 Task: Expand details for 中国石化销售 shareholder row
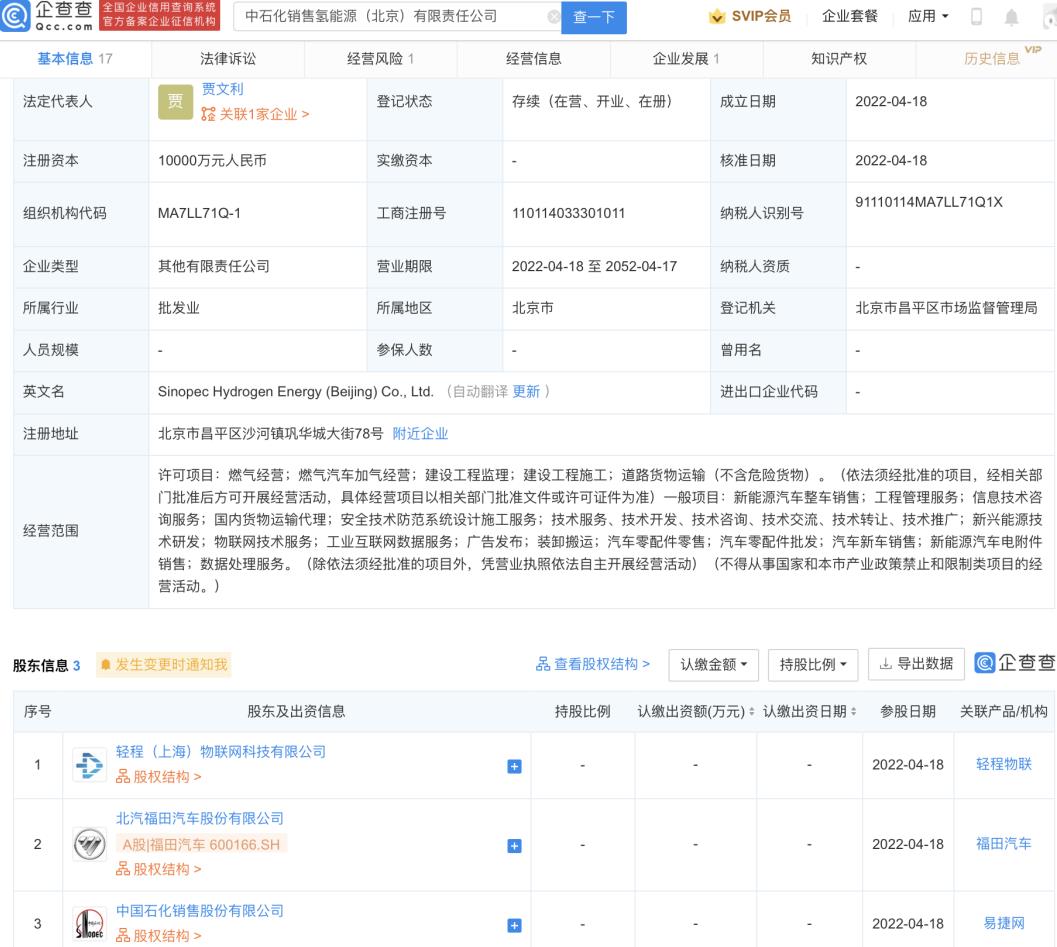pyautogui.click(x=514, y=923)
